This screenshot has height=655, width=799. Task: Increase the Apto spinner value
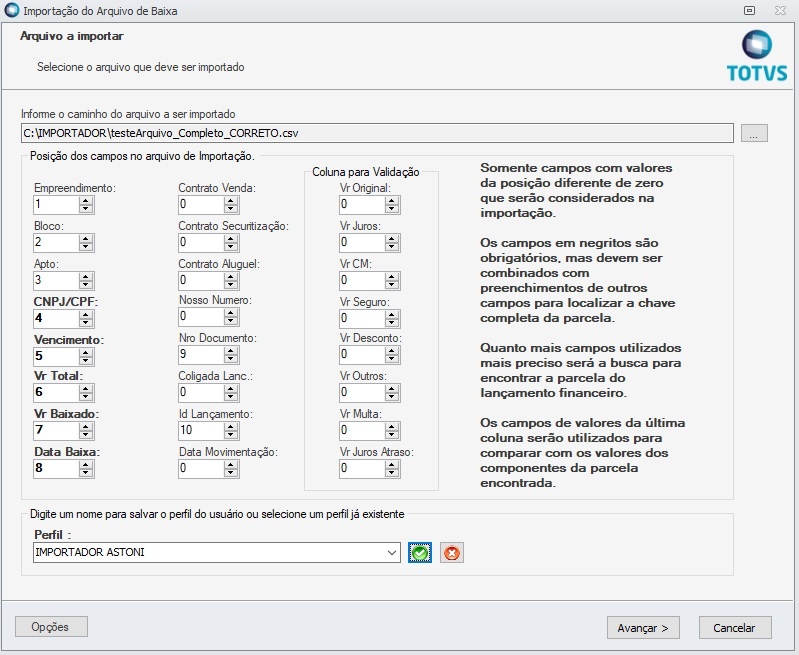86,276
